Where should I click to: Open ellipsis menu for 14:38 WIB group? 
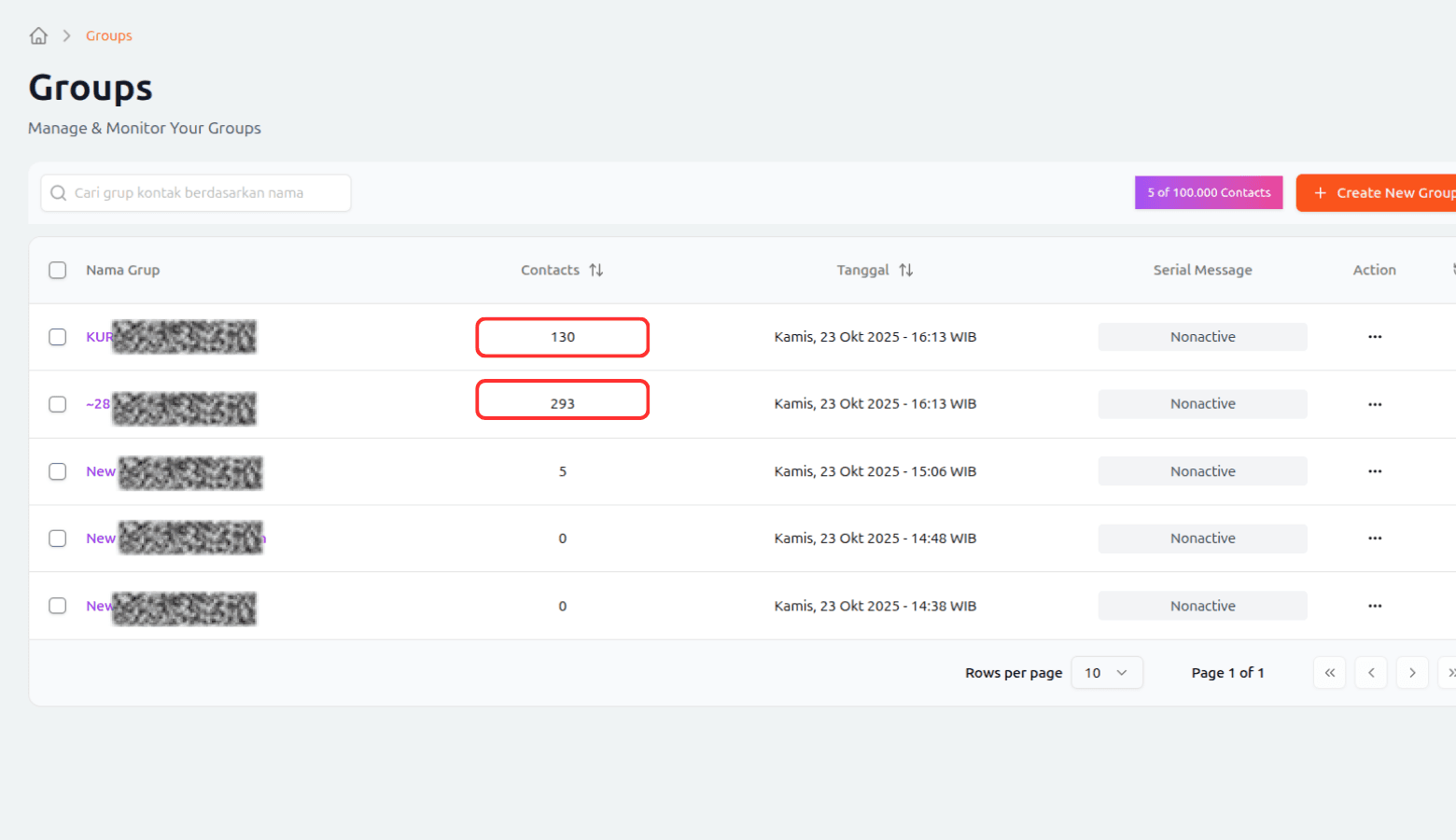tap(1374, 606)
